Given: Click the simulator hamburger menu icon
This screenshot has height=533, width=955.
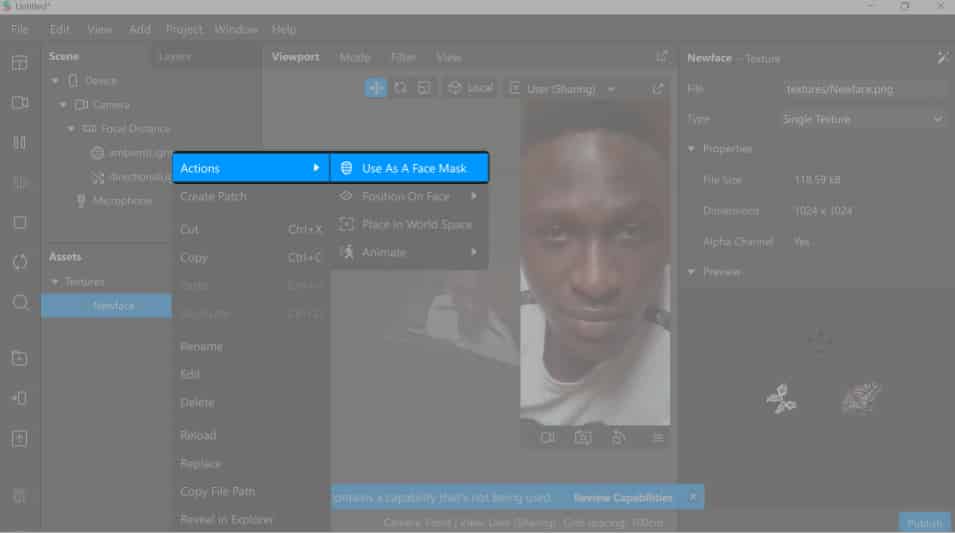Looking at the screenshot, I should click(x=657, y=437).
